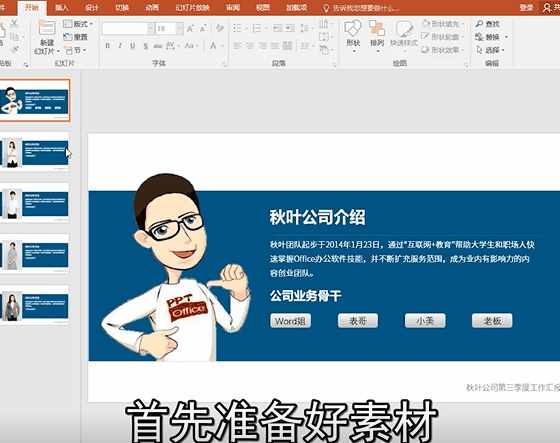Click the Word姐 button on slide
Image resolution: width=560 pixels, height=443 pixels.
click(x=290, y=321)
